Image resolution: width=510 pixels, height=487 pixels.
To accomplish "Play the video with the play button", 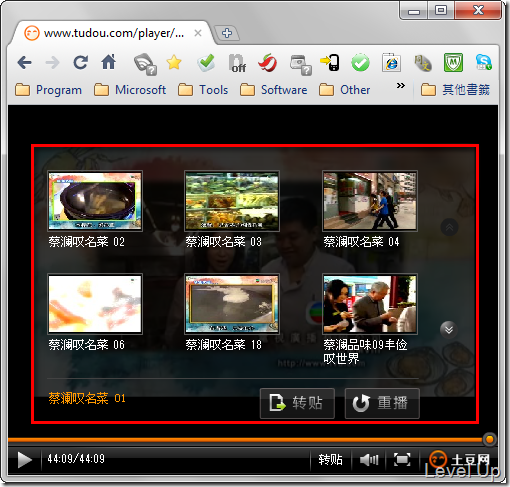I will [x=25, y=460].
